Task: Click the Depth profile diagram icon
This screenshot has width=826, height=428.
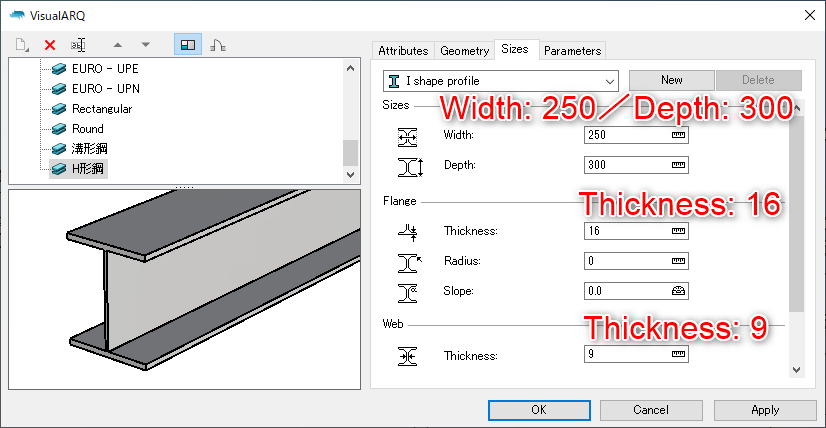Action: click(x=410, y=167)
